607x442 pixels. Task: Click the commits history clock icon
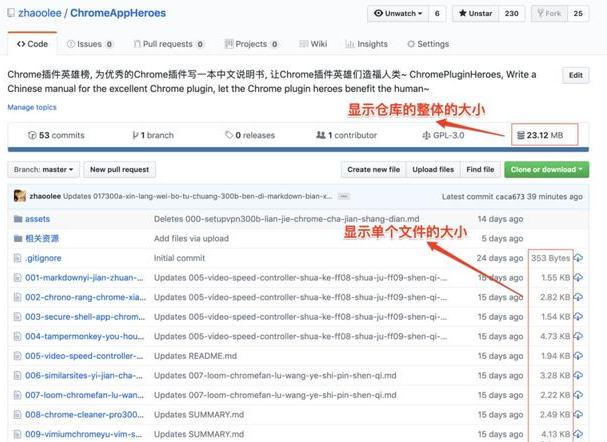pos(32,135)
